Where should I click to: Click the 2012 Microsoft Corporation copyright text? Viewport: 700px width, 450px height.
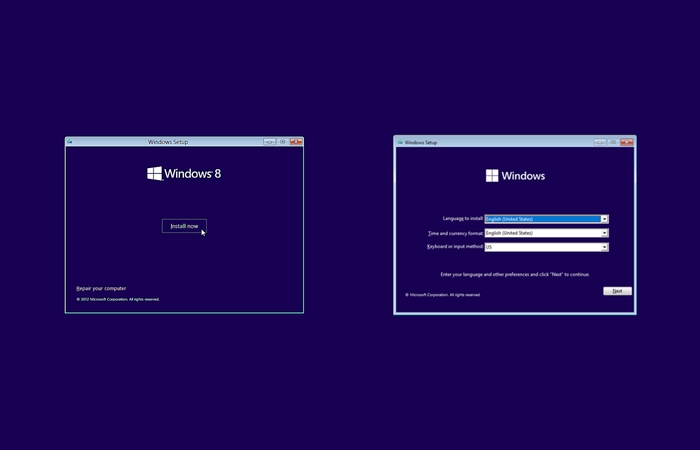coord(118,300)
